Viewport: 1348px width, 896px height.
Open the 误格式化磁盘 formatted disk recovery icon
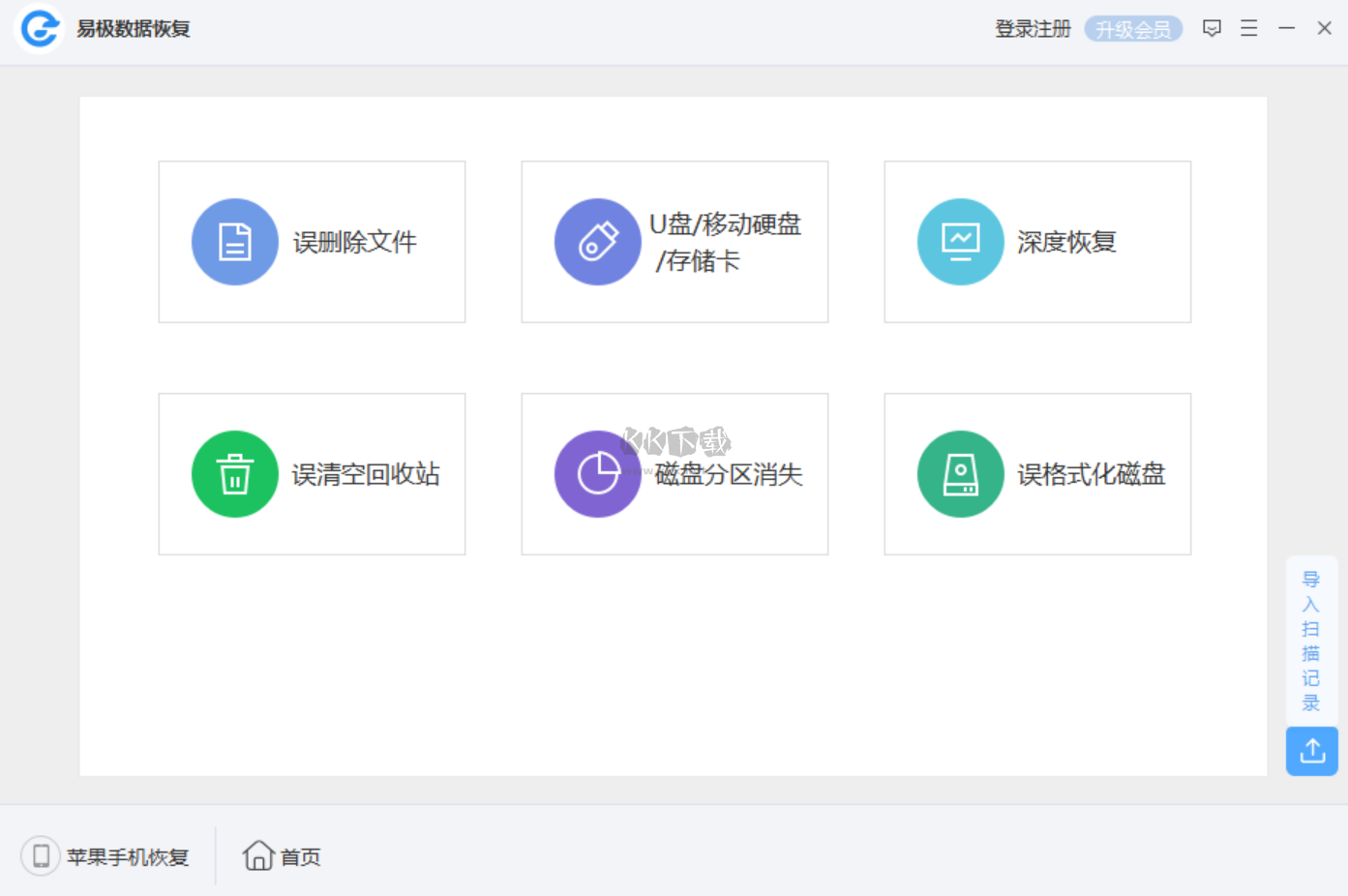(960, 474)
